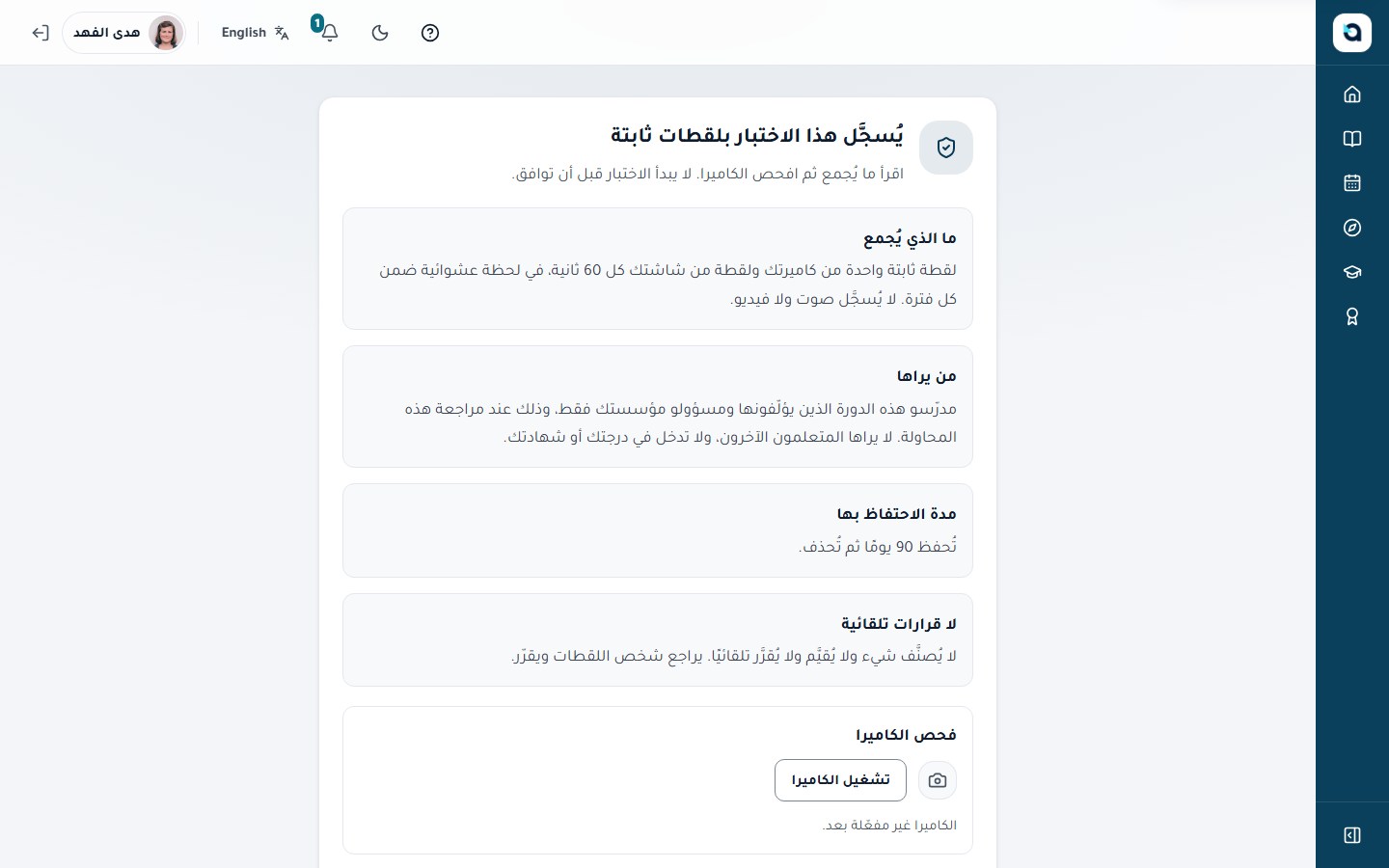Image resolution: width=1389 pixels, height=868 pixels.
Task: Click the text الكاميرا غير مفعّلة بعد
Action: tap(889, 826)
